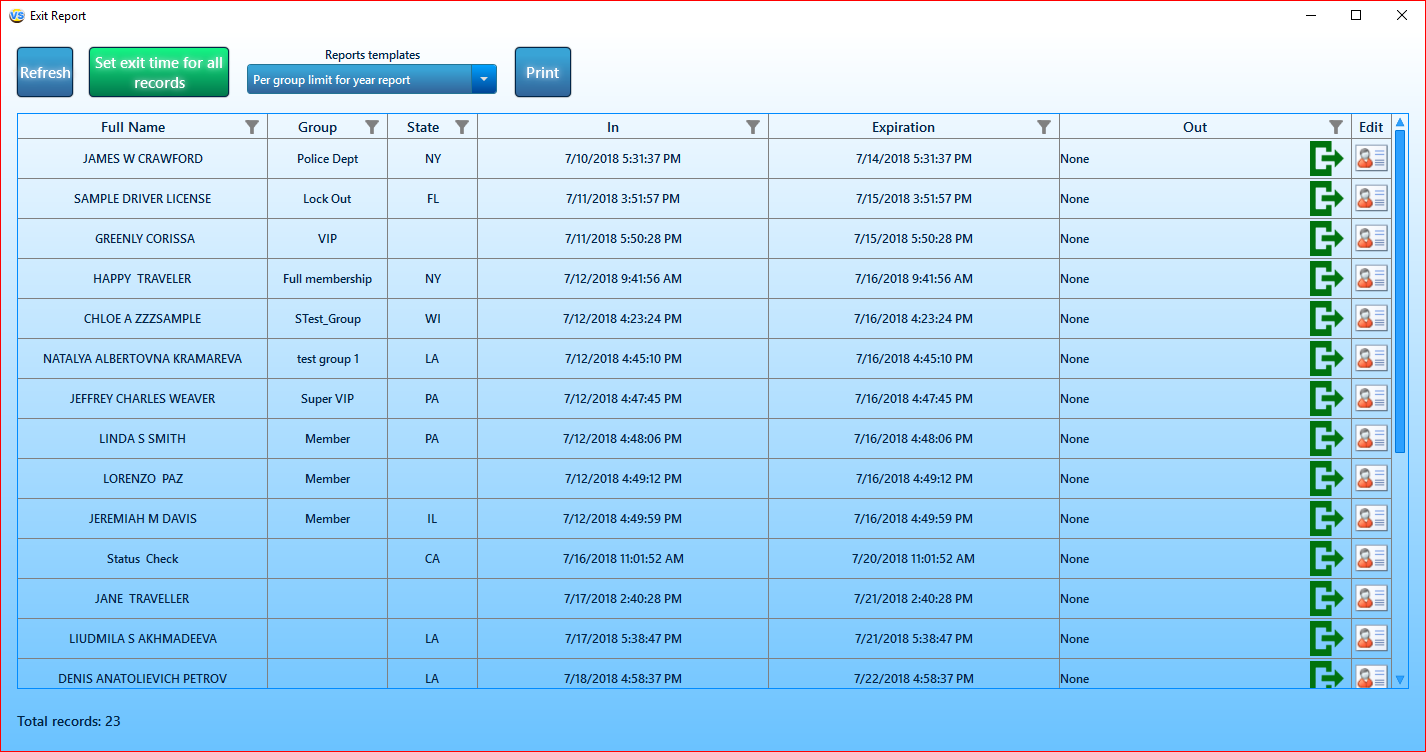The image size is (1426, 752).
Task: Mark exit for Chloe A Zzzsample row
Action: (1327, 319)
